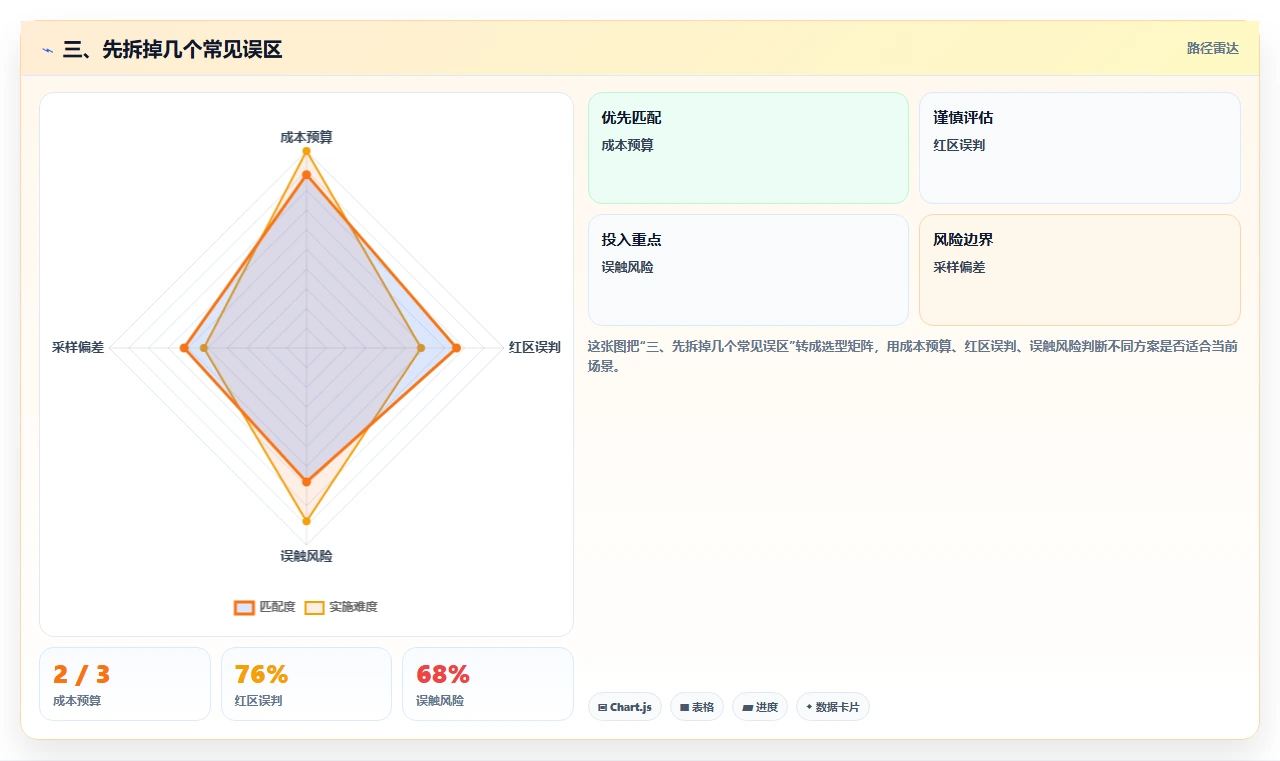Click the 表格 chip
The image size is (1280, 761).
[696, 707]
